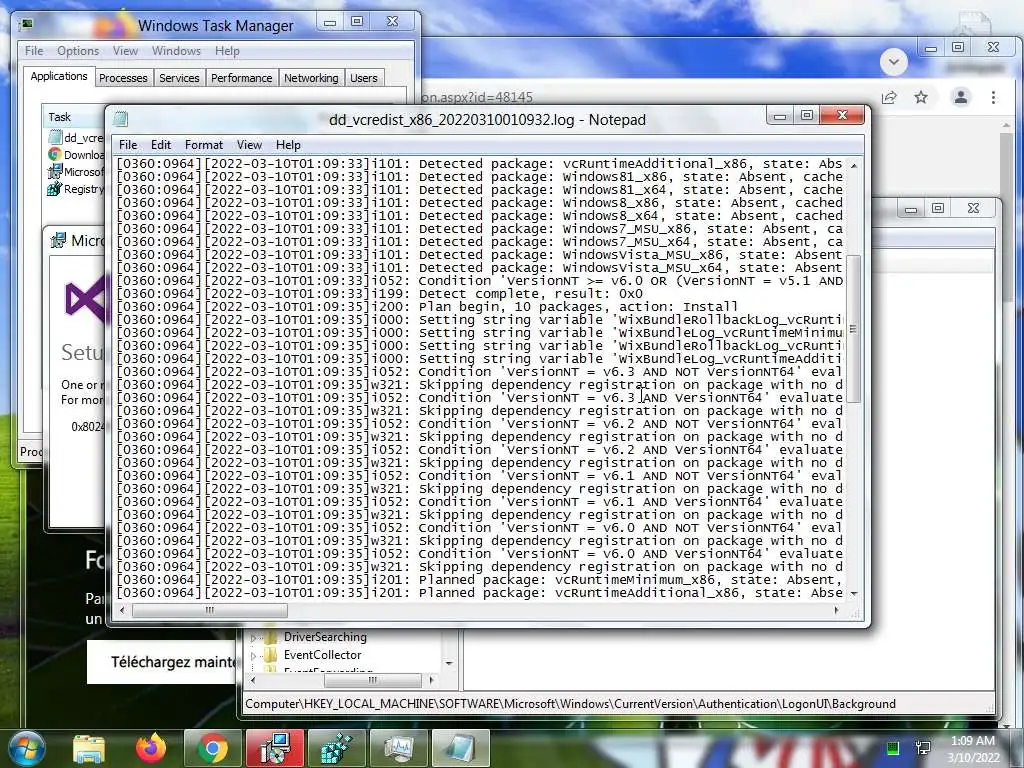Image resolution: width=1024 pixels, height=768 pixels.
Task: Switch to the Performance tab
Action: pos(241,78)
